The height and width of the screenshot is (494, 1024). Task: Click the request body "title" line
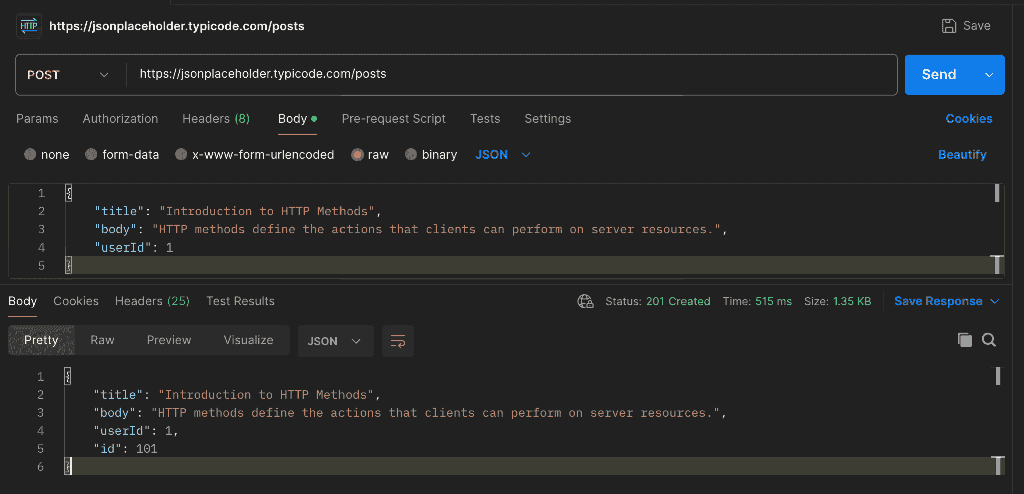tap(238, 211)
